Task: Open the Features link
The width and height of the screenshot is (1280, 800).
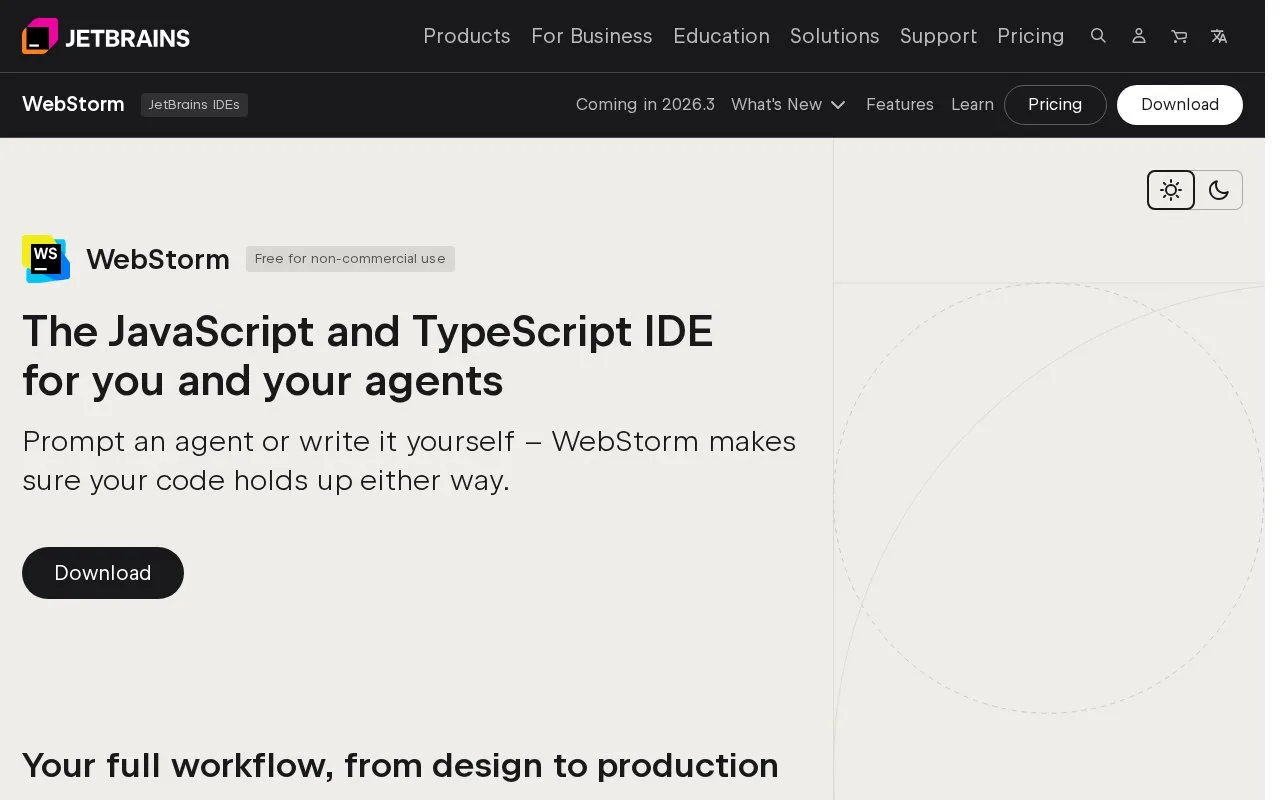Action: [x=900, y=105]
